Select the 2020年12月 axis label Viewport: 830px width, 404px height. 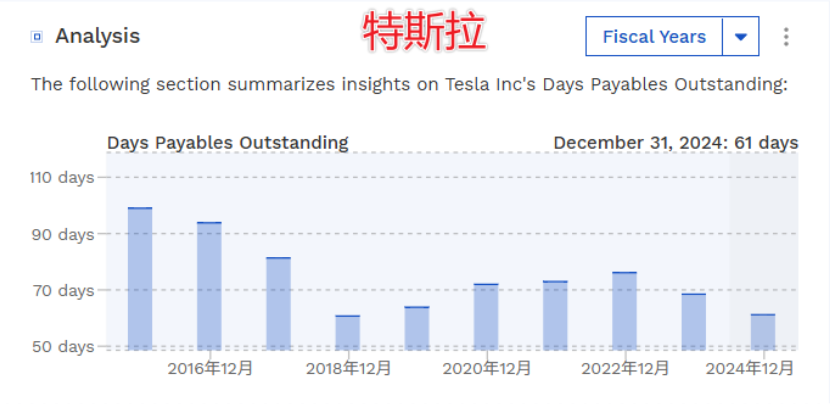pos(487,369)
